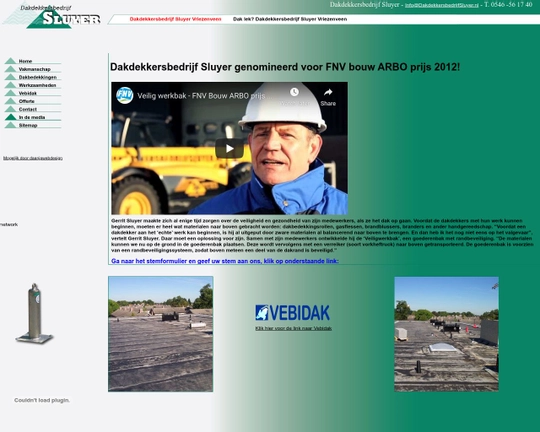The image size is (540, 432).
Task: Click the info email address link
Action: (x=442, y=5)
